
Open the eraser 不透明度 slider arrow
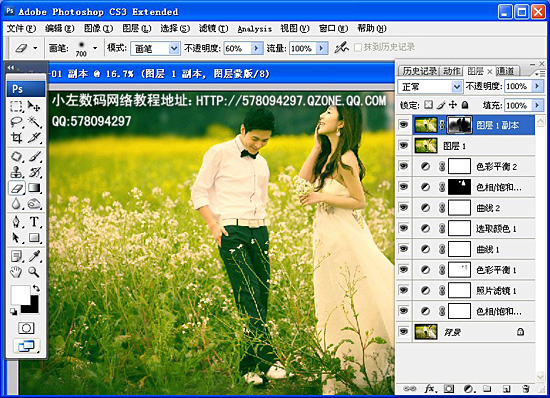point(256,48)
